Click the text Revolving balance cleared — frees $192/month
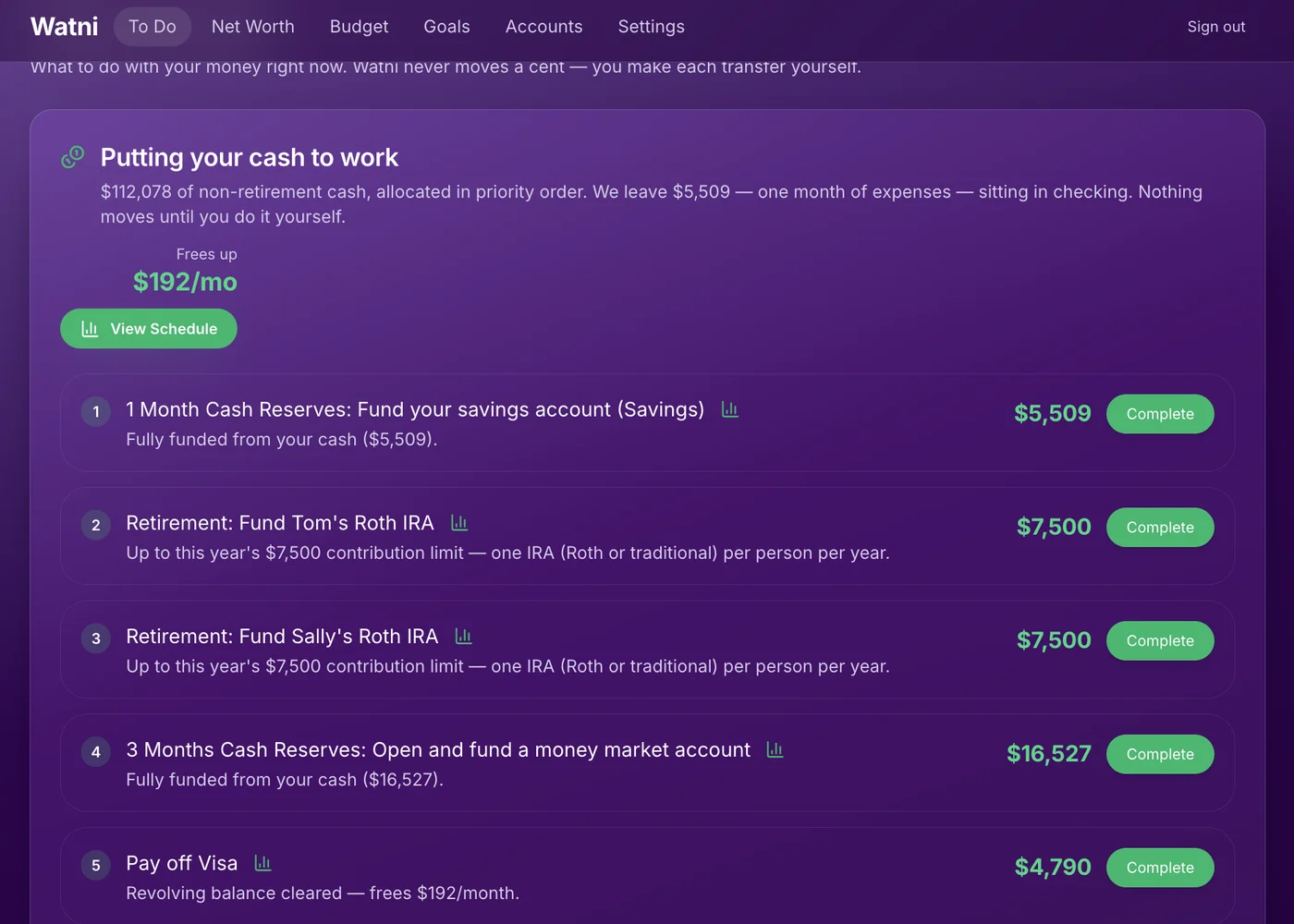Screen dimensions: 1294x924 (323, 894)
